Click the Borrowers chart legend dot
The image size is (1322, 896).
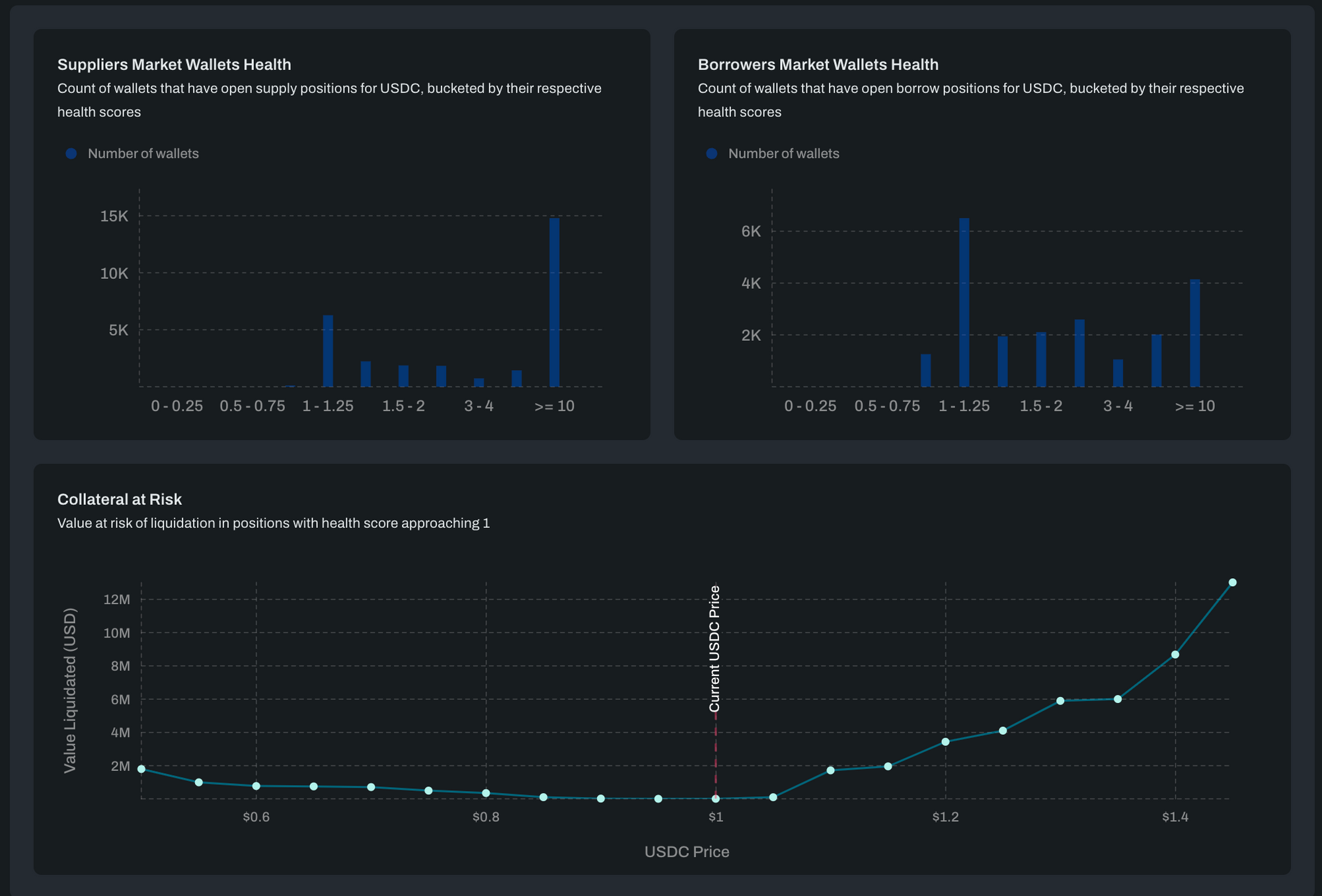point(712,153)
